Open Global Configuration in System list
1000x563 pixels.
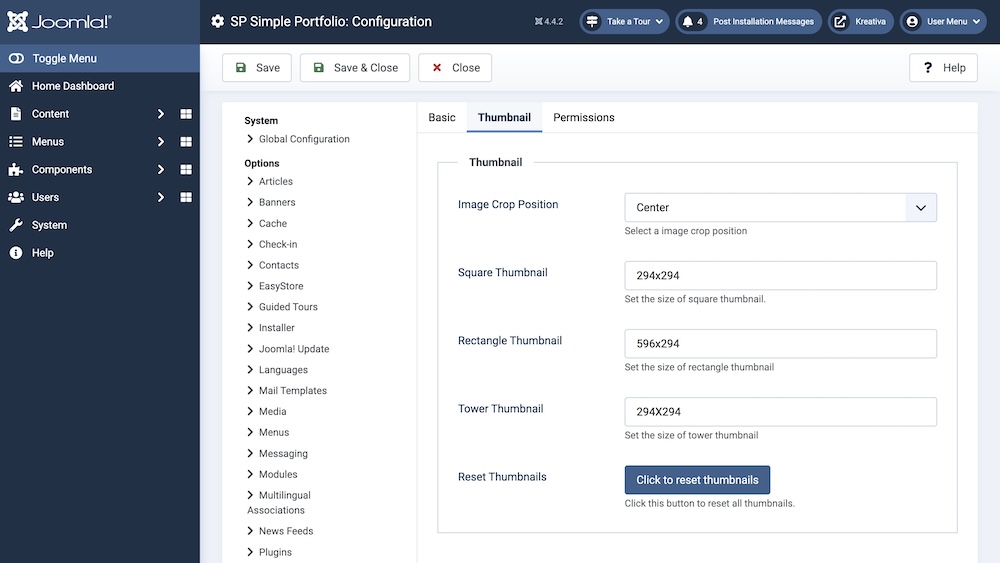303,139
